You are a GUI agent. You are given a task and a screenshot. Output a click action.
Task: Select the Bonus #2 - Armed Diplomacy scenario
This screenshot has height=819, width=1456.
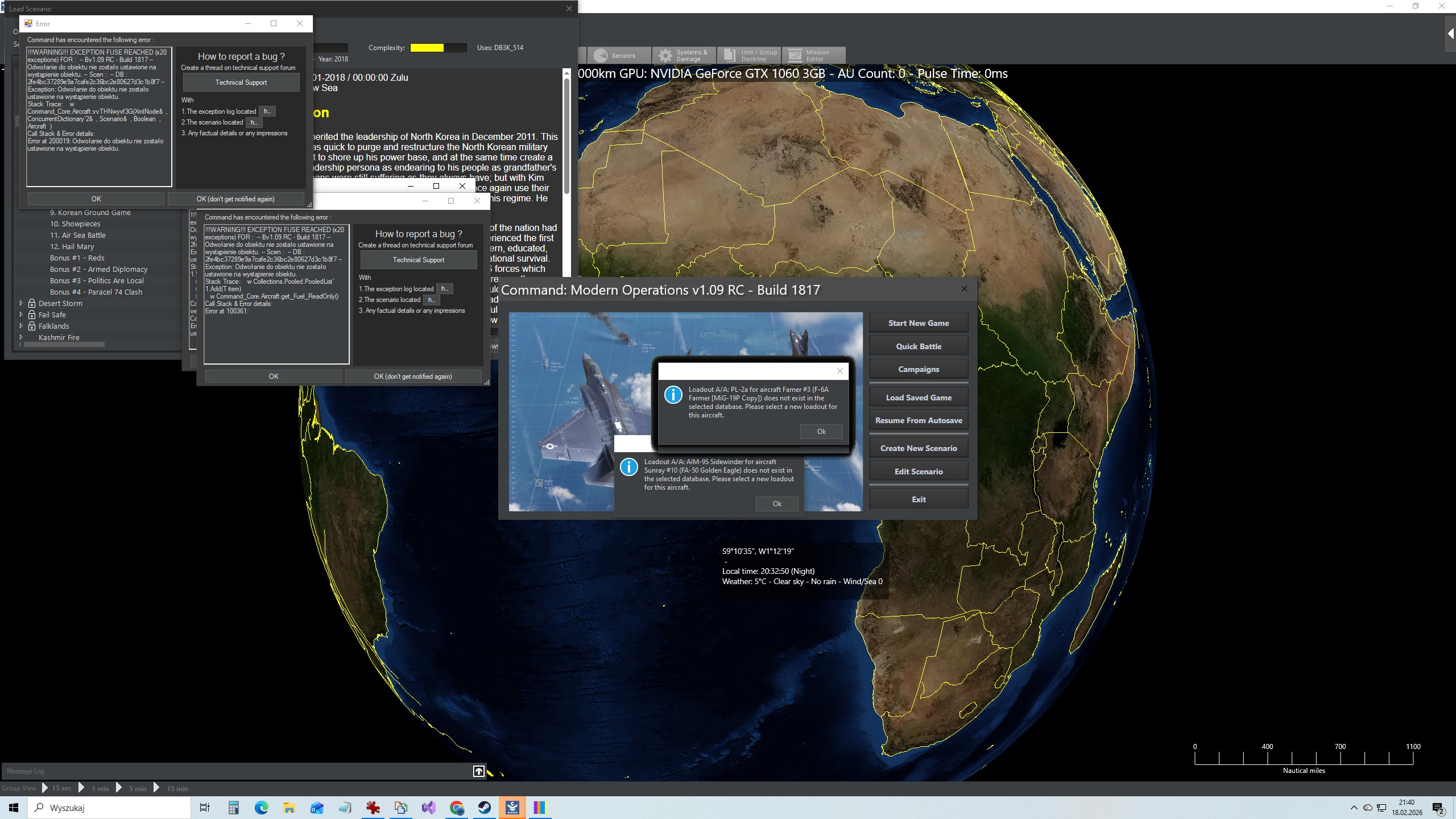tap(98, 269)
